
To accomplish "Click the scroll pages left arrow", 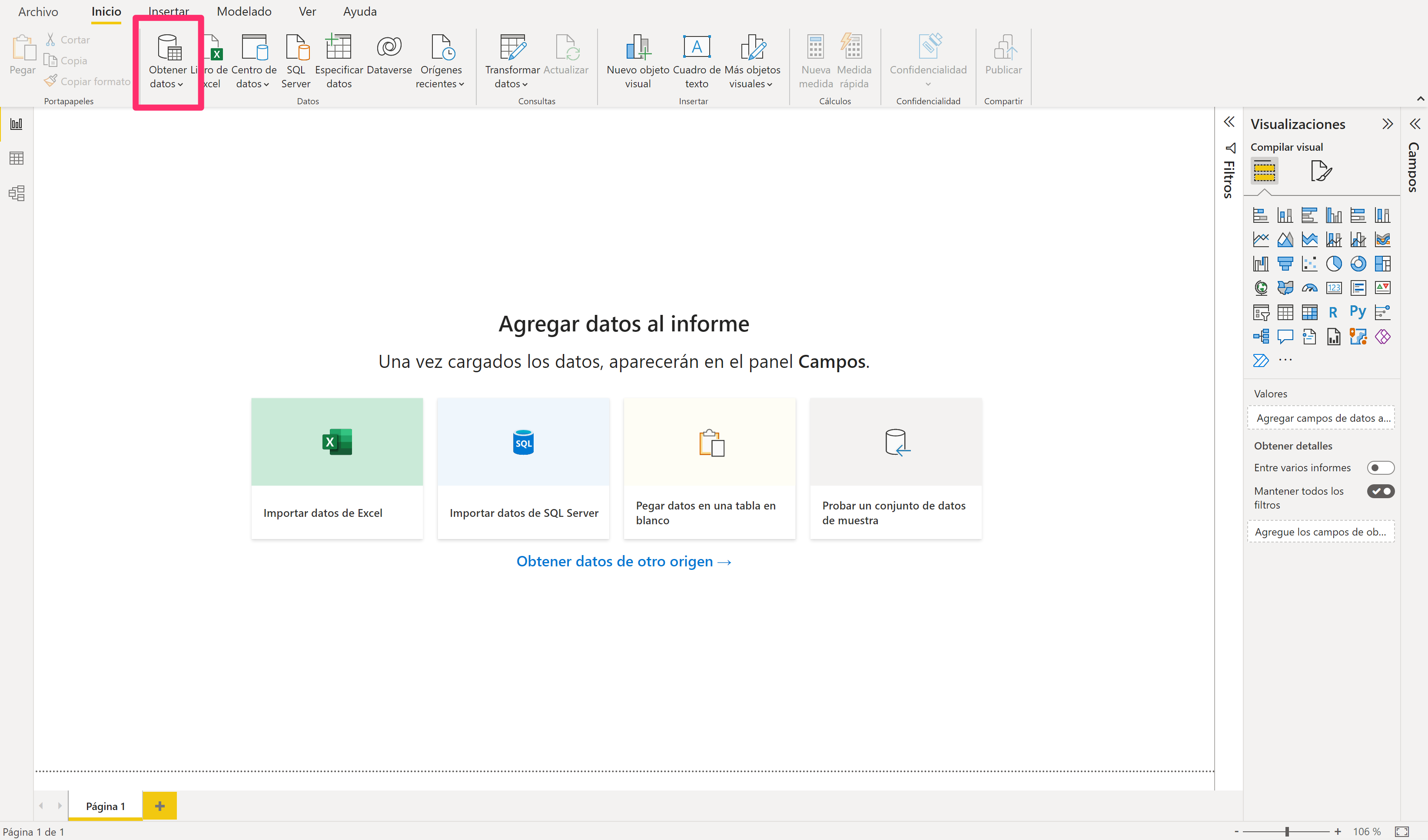I will coord(41,805).
